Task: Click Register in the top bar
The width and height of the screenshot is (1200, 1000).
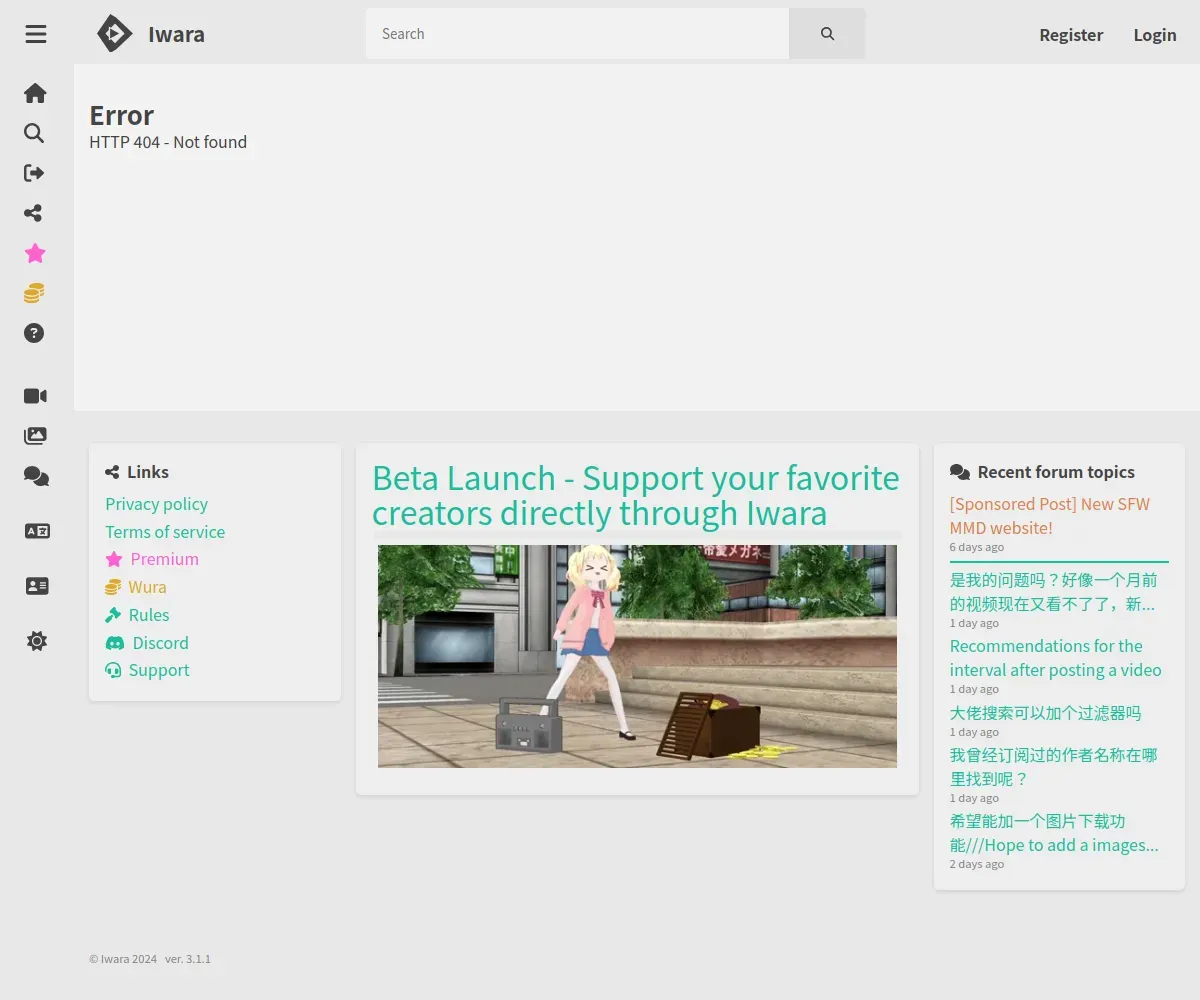Action: (1071, 35)
